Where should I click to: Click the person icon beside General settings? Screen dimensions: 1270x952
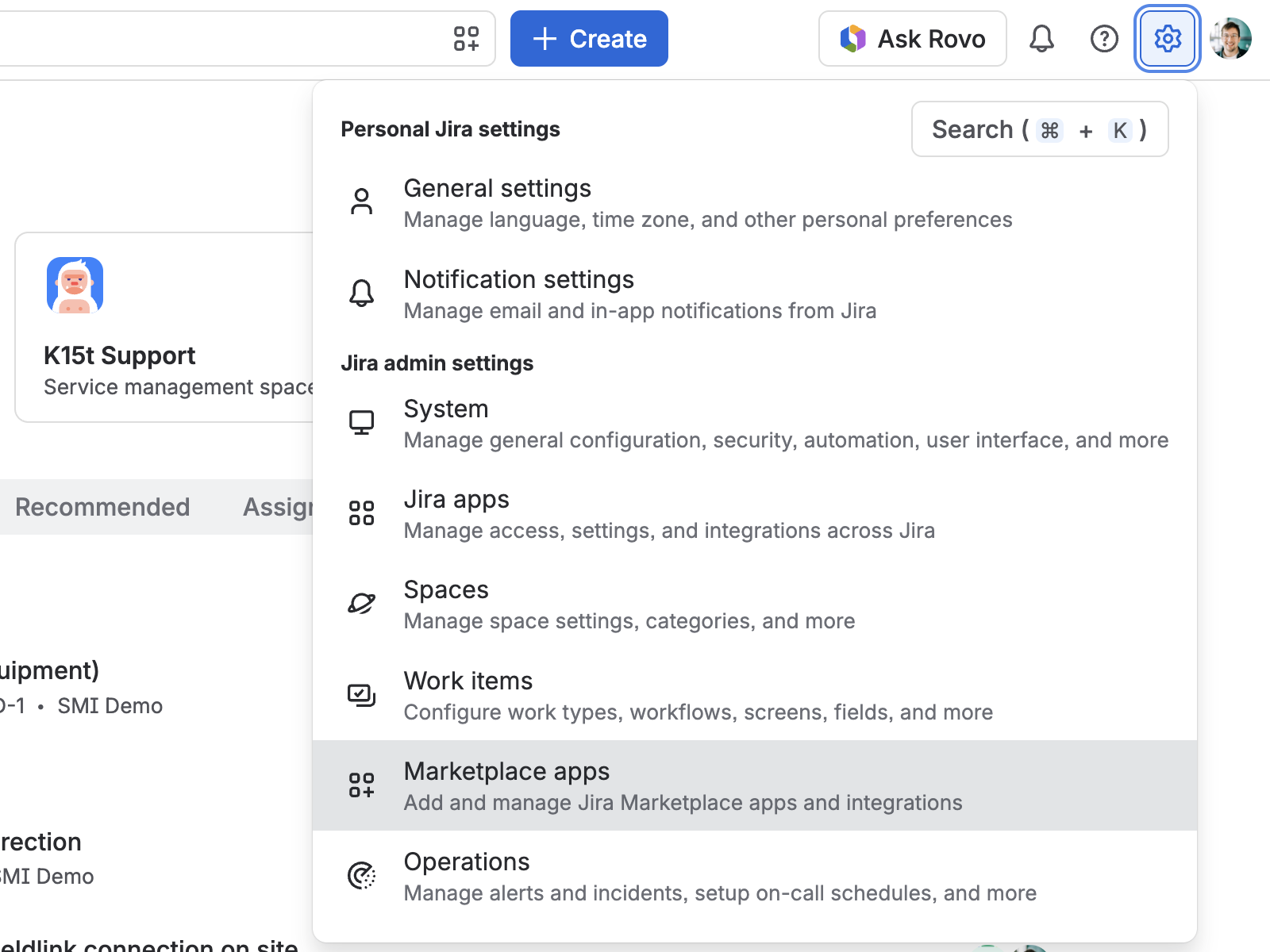361,202
